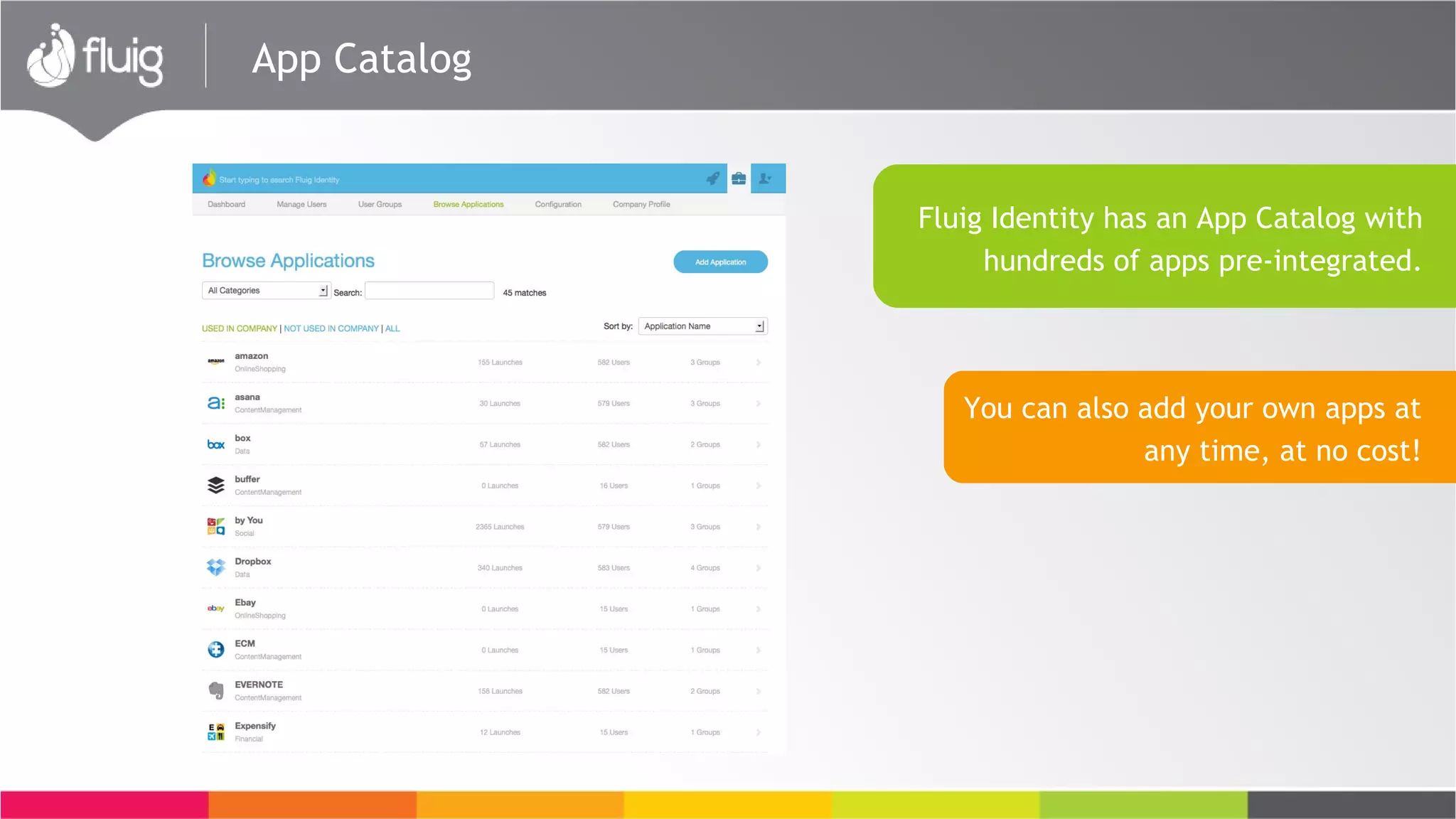Viewport: 1456px width, 819px height.
Task: Click the ECM app logo
Action: [x=216, y=649]
